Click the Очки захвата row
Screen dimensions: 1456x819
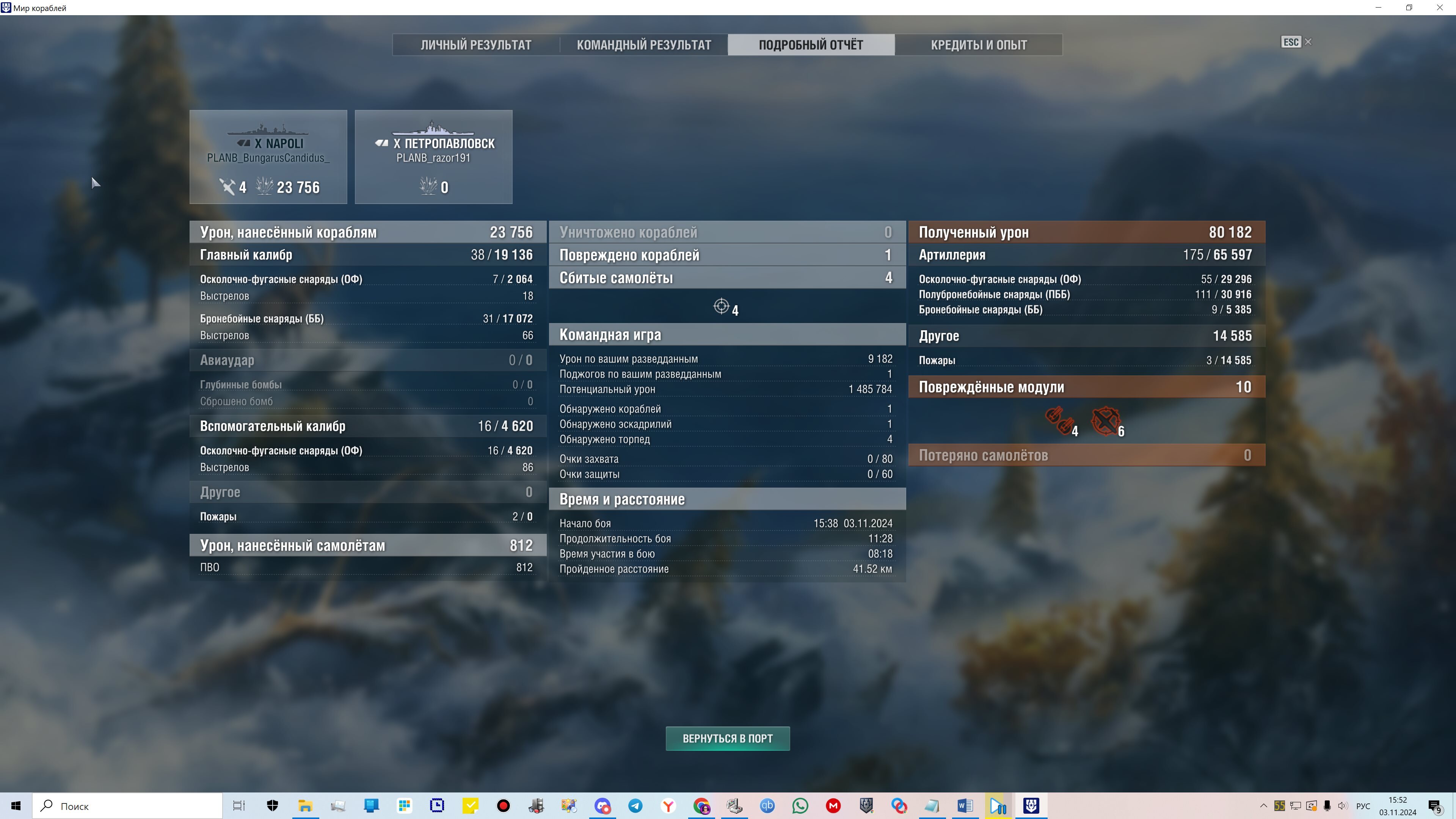tap(726, 459)
